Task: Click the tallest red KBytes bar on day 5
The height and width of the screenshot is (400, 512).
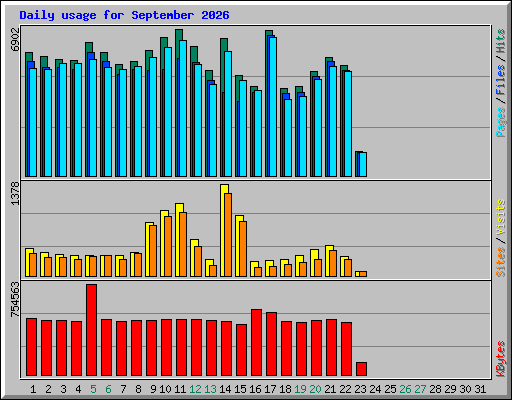Action: (92, 330)
